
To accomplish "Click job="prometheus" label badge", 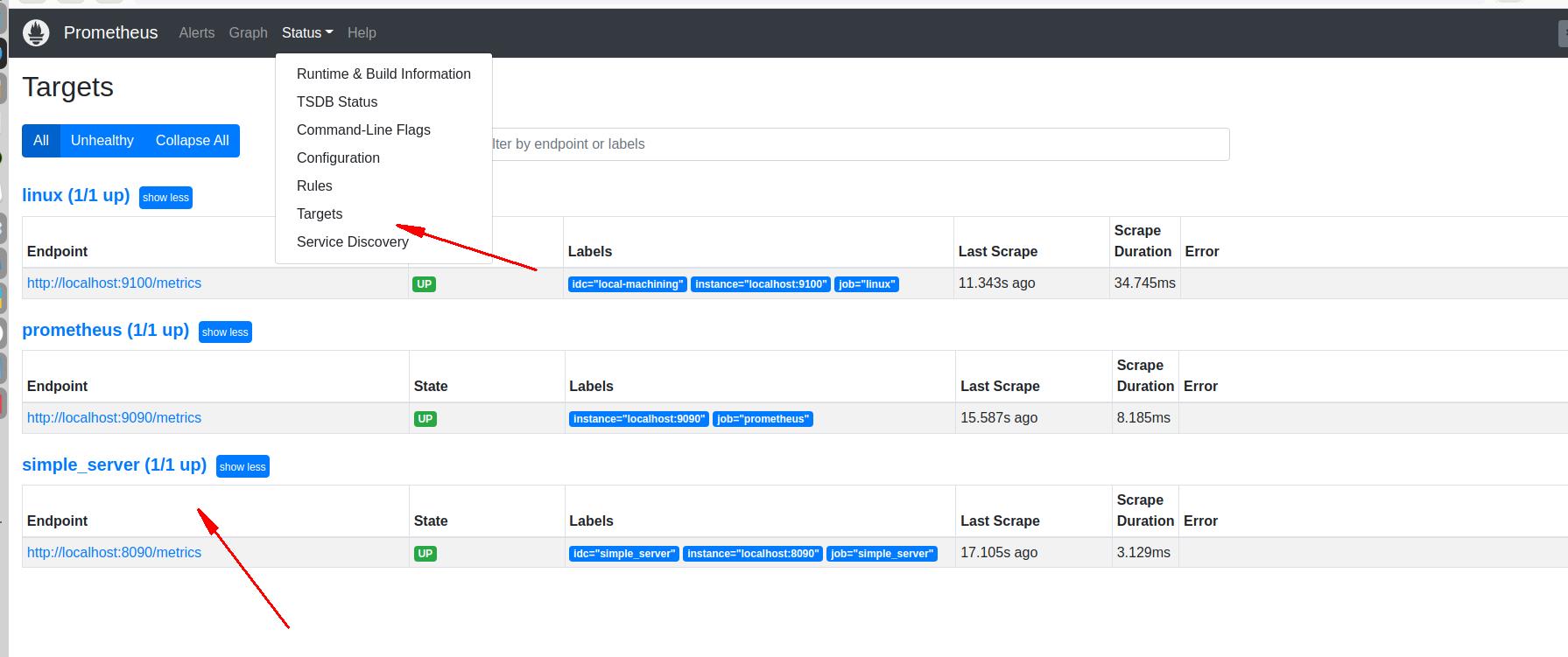I will tap(763, 419).
